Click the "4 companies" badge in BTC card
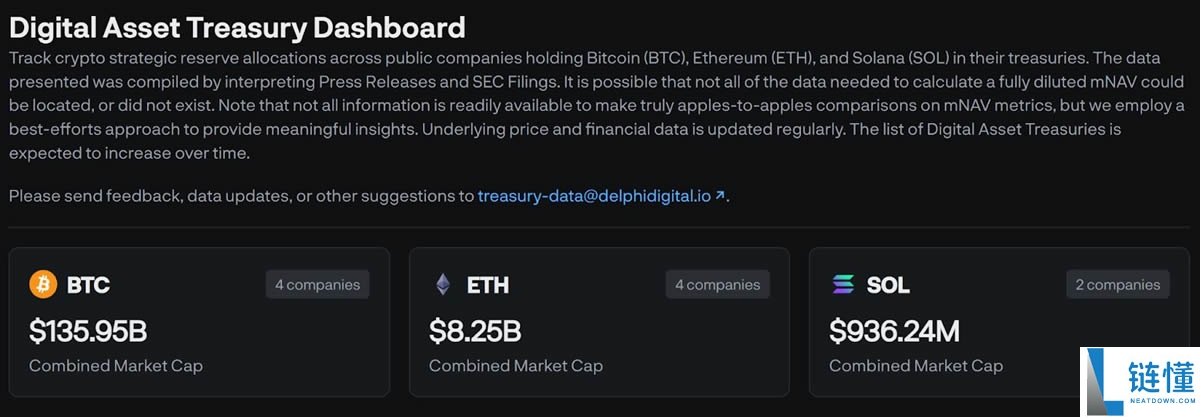 pyautogui.click(x=317, y=285)
